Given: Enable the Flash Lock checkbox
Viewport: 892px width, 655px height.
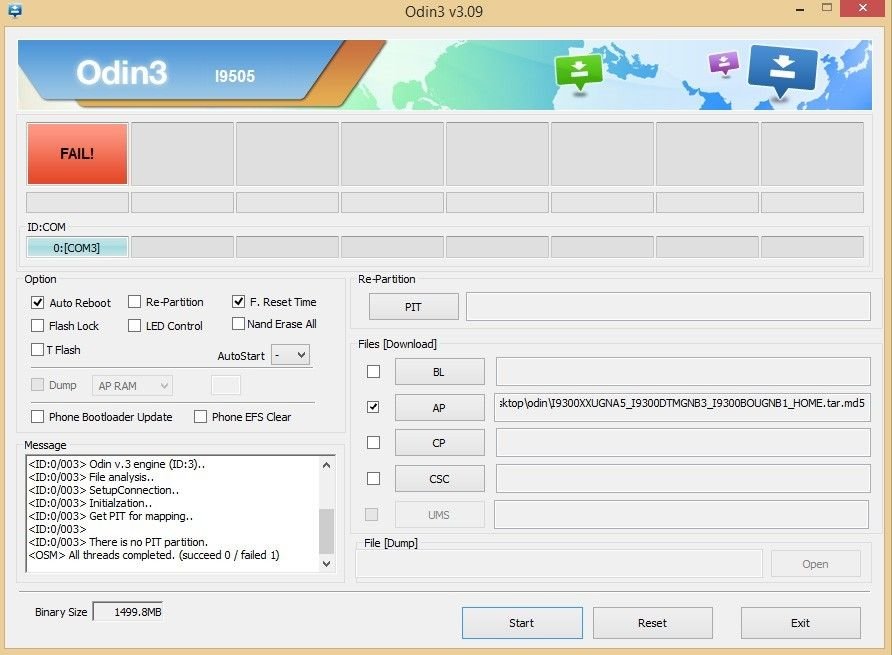Looking at the screenshot, I should coord(38,326).
